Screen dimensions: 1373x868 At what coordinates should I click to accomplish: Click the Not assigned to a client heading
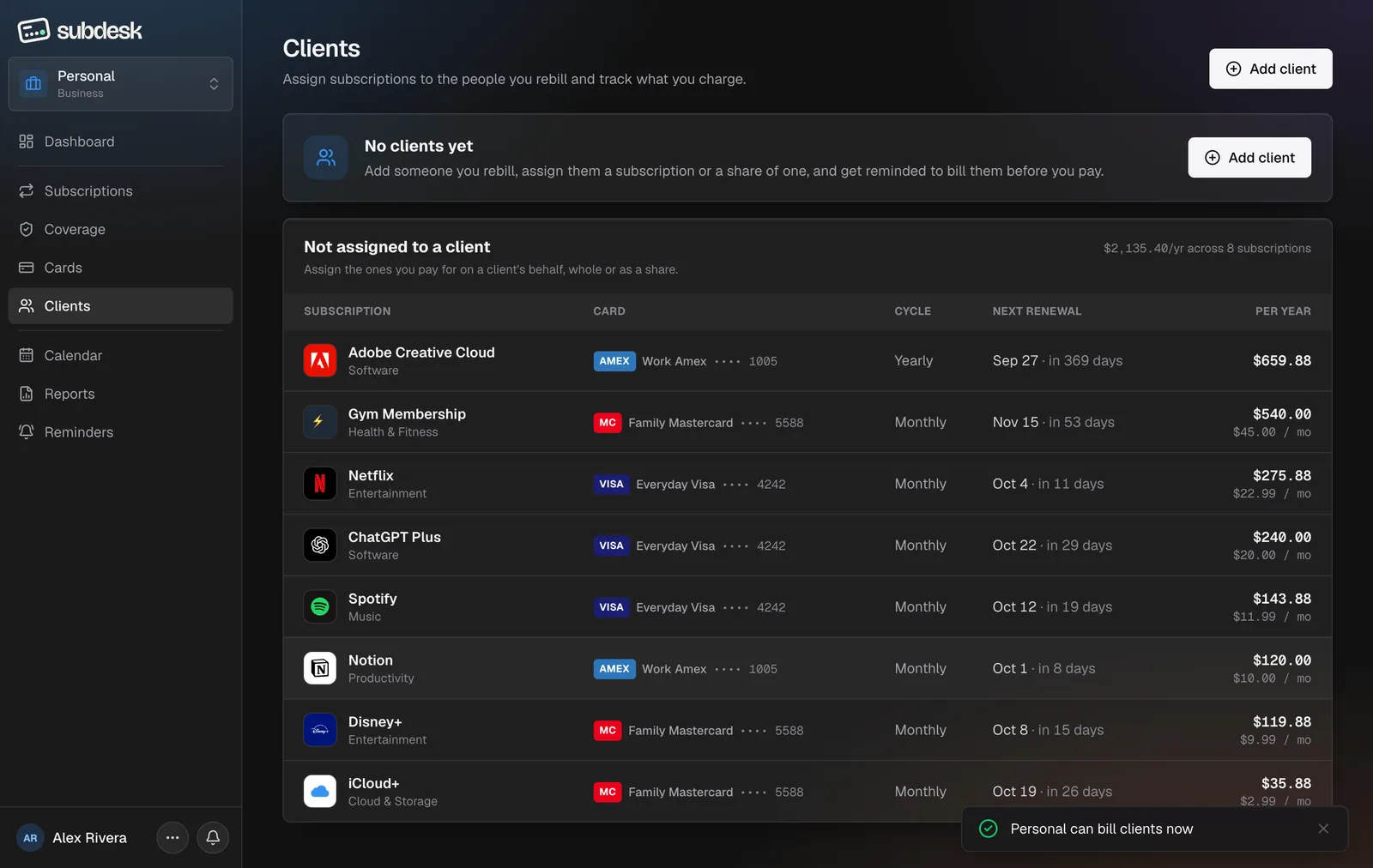click(x=397, y=247)
